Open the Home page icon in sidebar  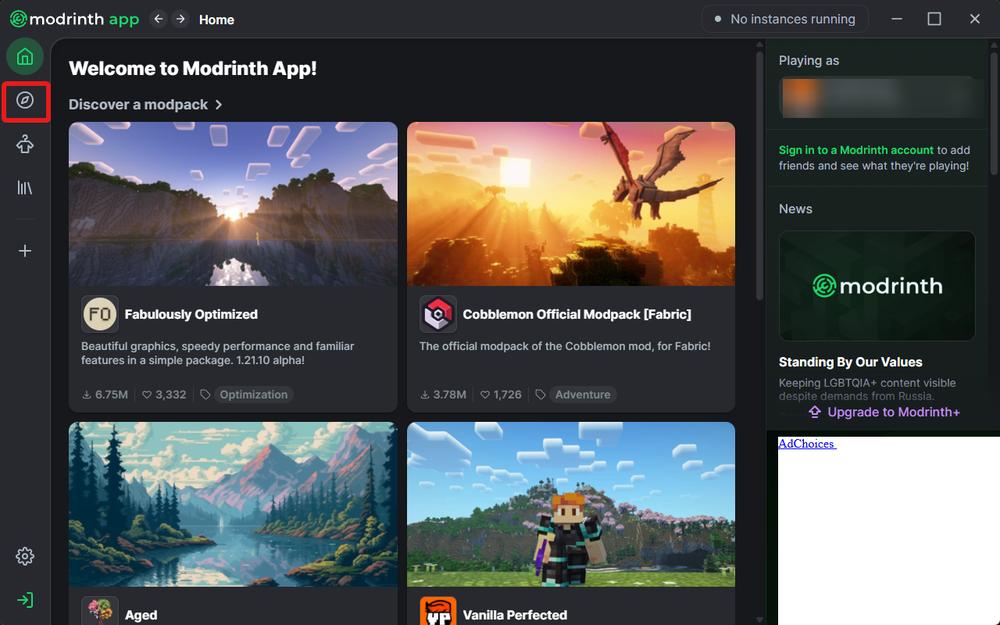pos(25,56)
